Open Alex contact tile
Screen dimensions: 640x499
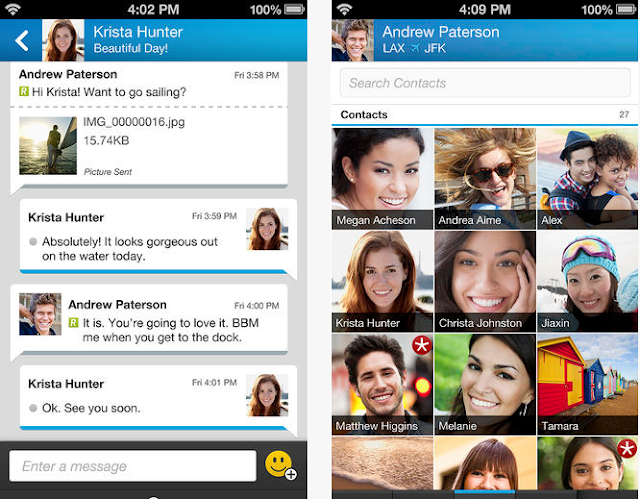pyautogui.click(x=587, y=178)
